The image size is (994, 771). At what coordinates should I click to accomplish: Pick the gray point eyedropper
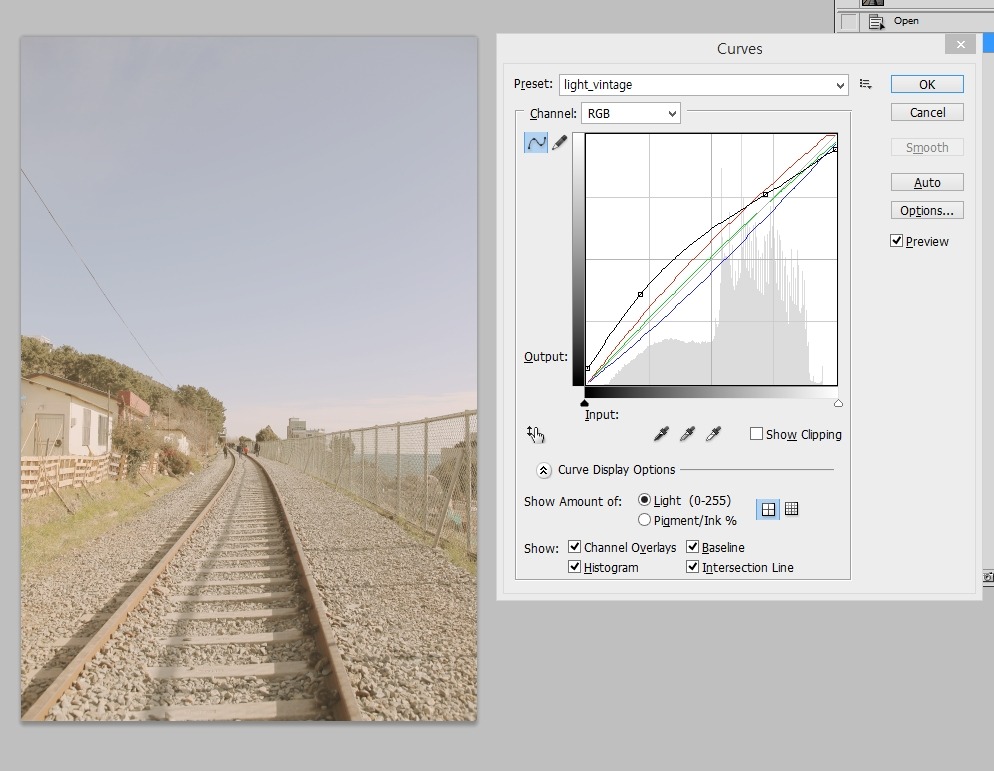[x=687, y=434]
